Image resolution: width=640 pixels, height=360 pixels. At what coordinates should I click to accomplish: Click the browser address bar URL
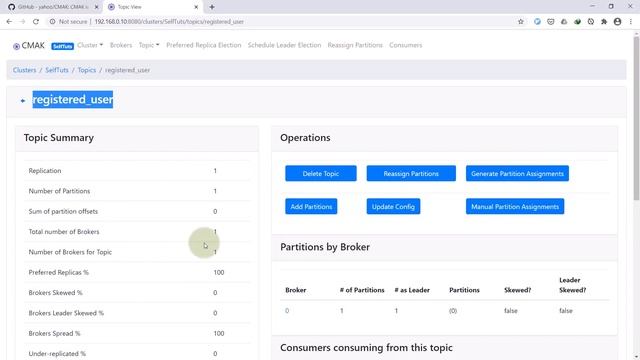[x=169, y=22]
